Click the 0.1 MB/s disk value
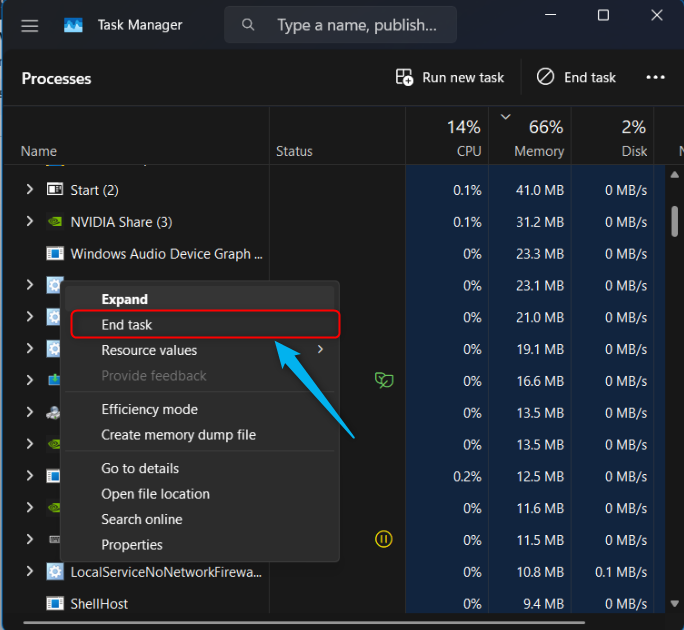 [x=621, y=572]
